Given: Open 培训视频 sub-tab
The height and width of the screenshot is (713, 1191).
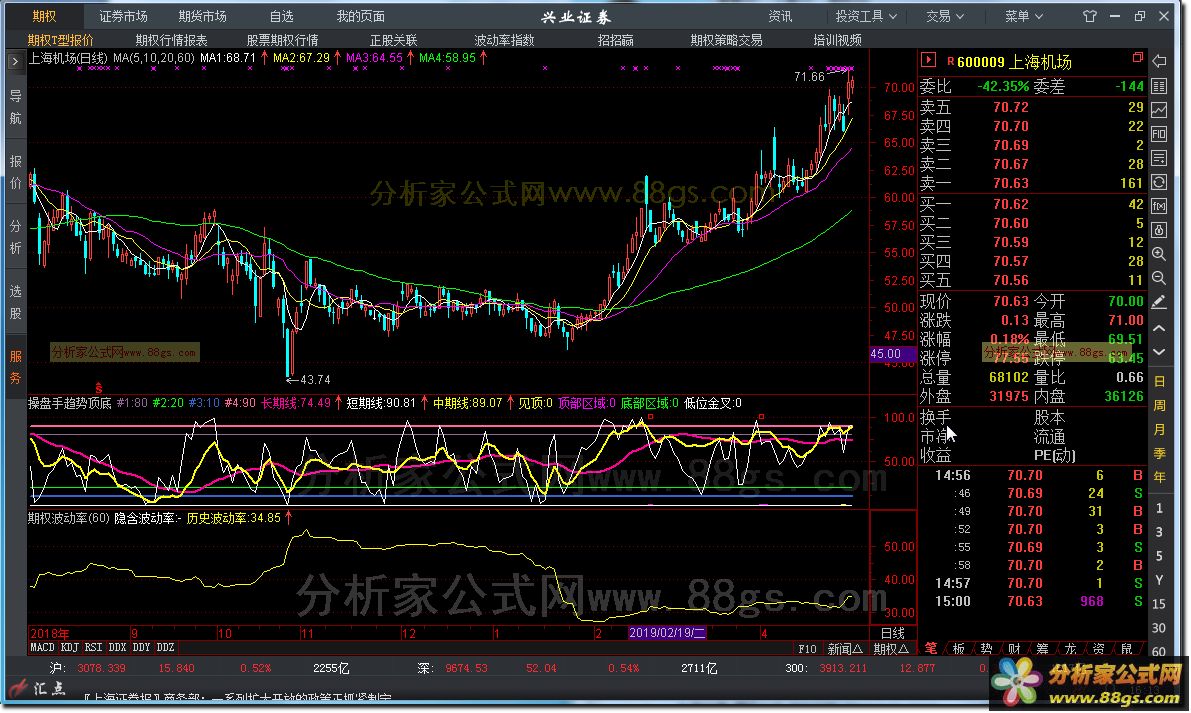Looking at the screenshot, I should tap(837, 40).
